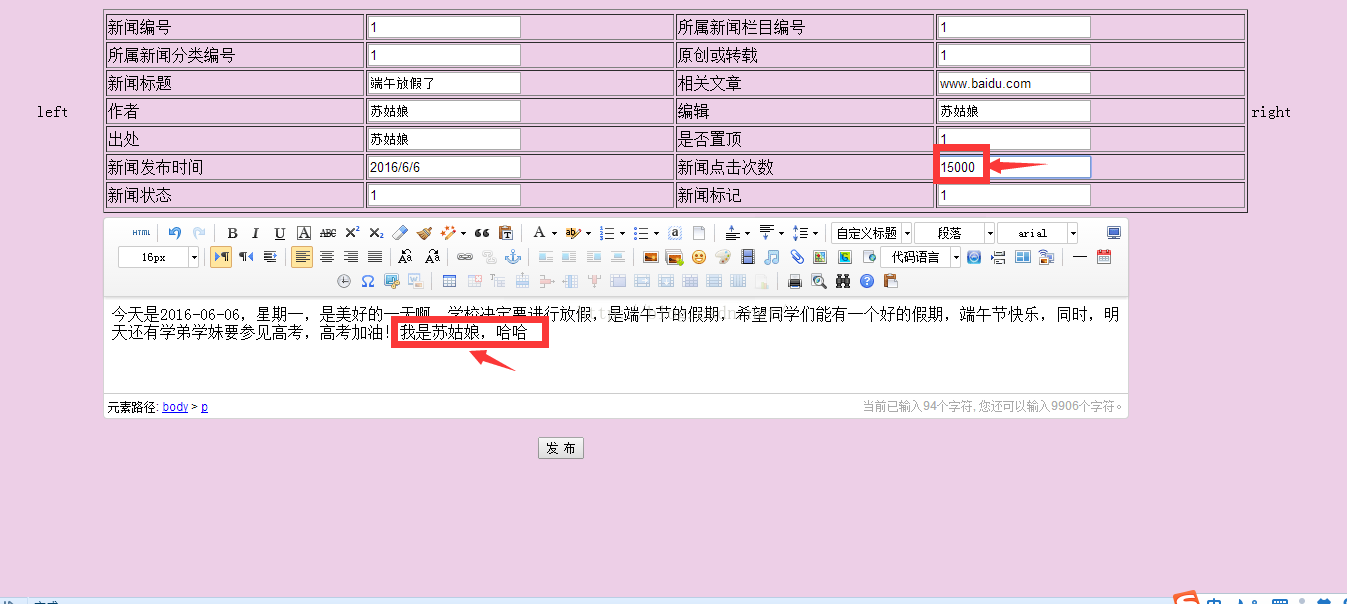Insert a special character with Omega icon
This screenshot has width=1347, height=604.
(368, 281)
